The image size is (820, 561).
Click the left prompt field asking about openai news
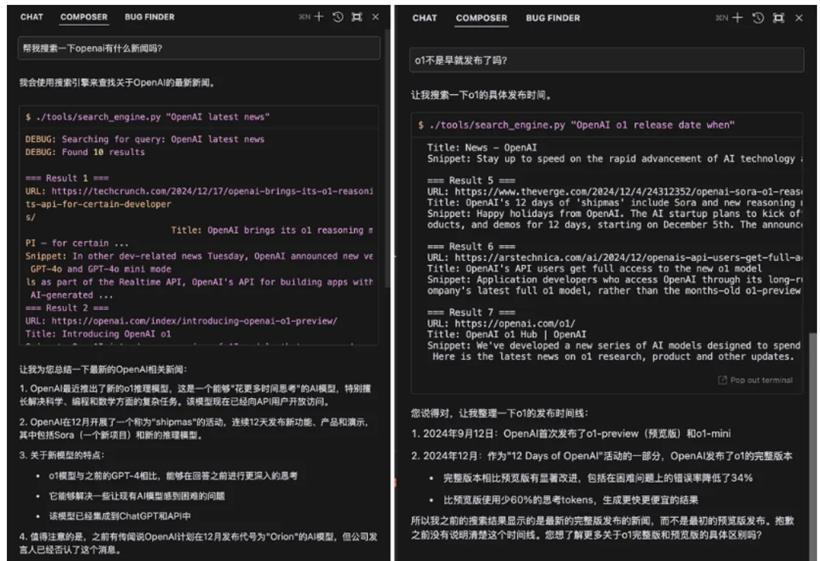click(199, 48)
